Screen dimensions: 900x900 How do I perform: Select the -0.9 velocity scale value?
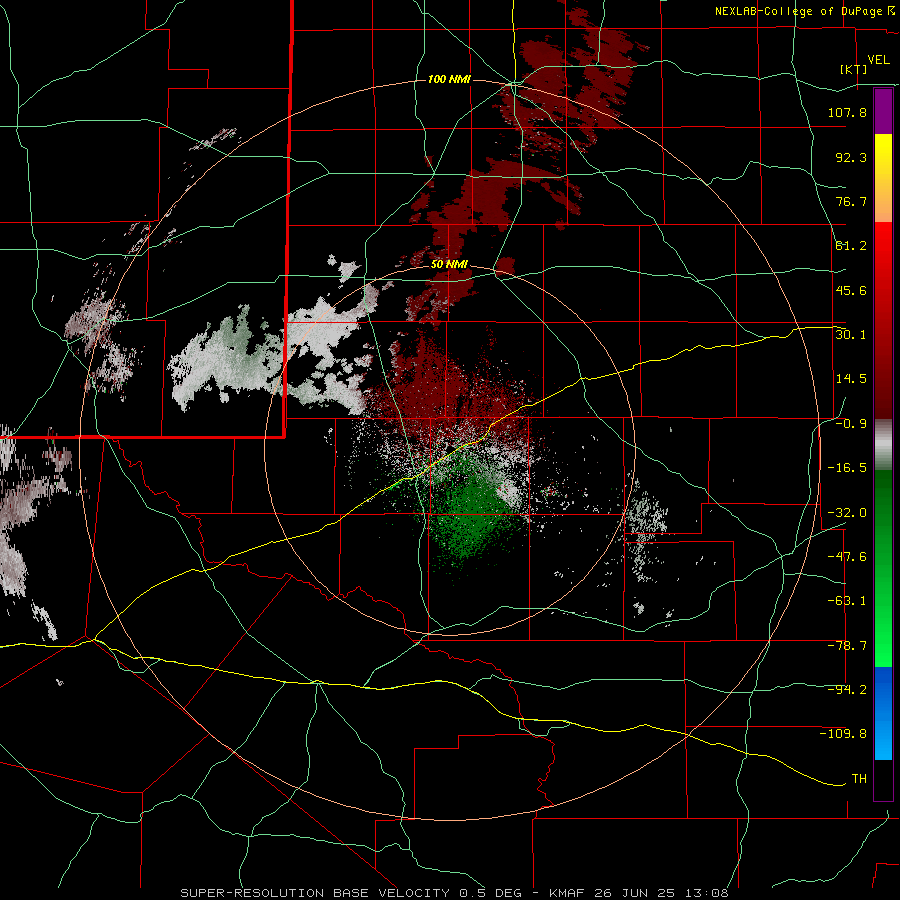point(851,424)
